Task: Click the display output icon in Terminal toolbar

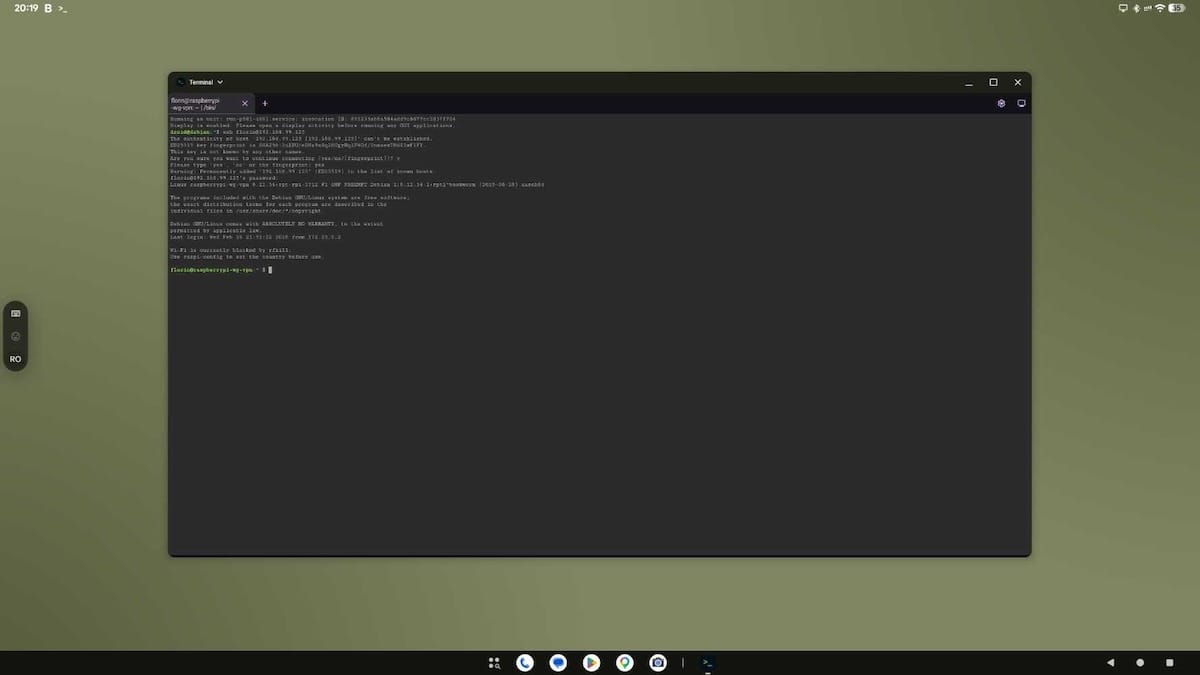Action: pos(1021,103)
